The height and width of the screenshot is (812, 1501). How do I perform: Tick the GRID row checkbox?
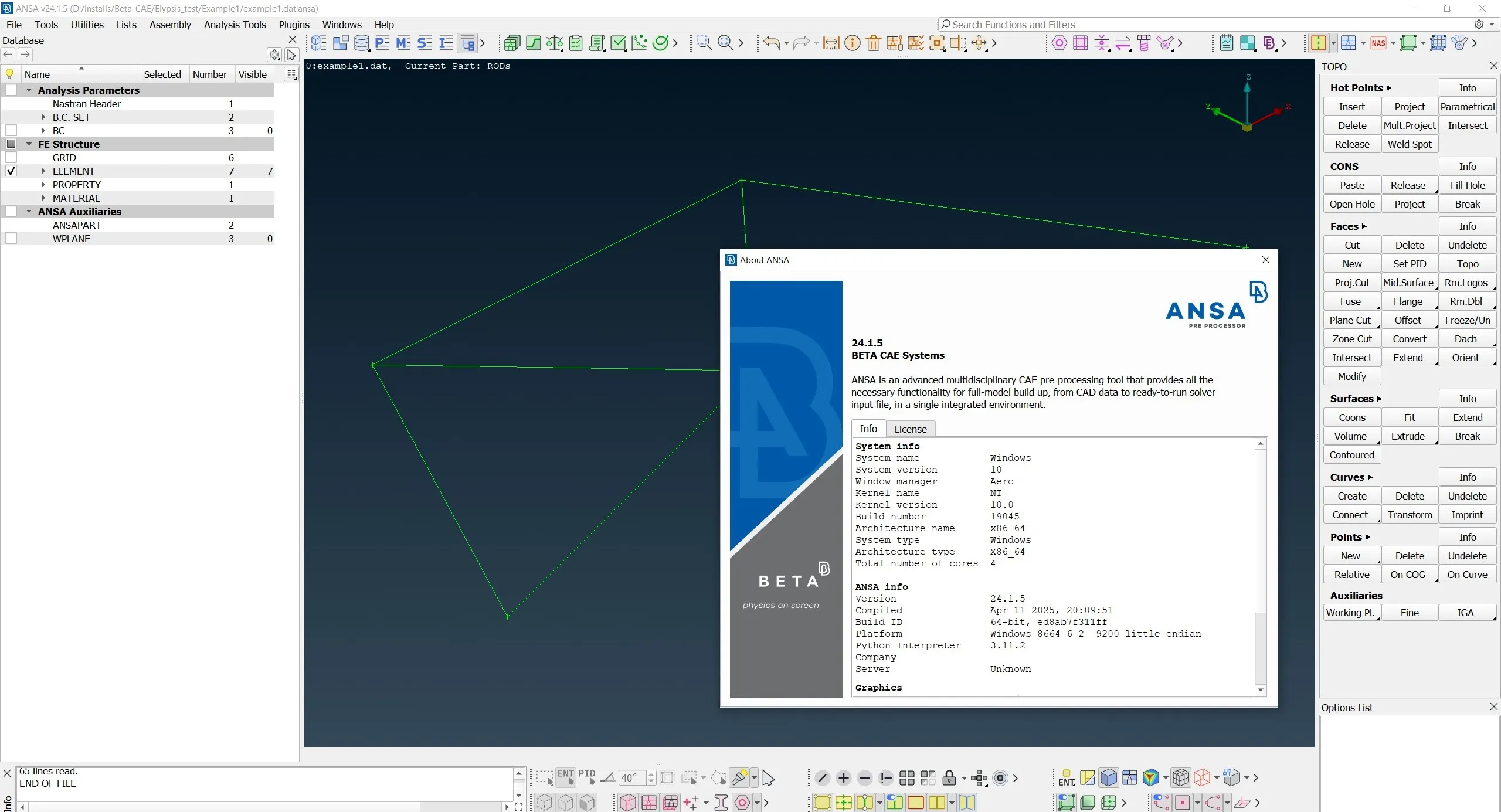point(11,158)
